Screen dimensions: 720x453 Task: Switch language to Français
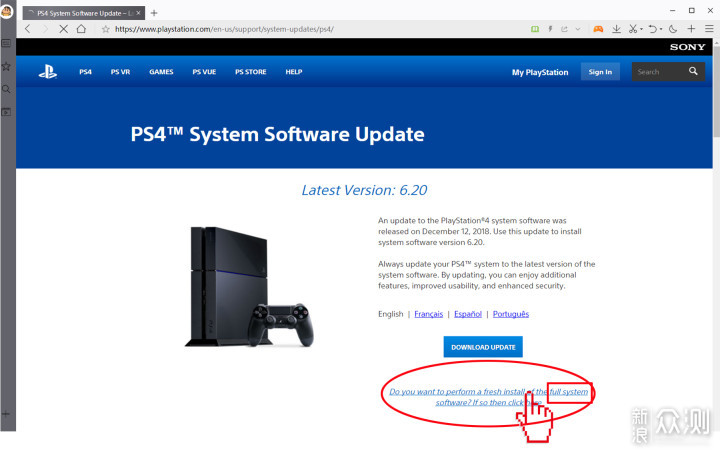(428, 314)
